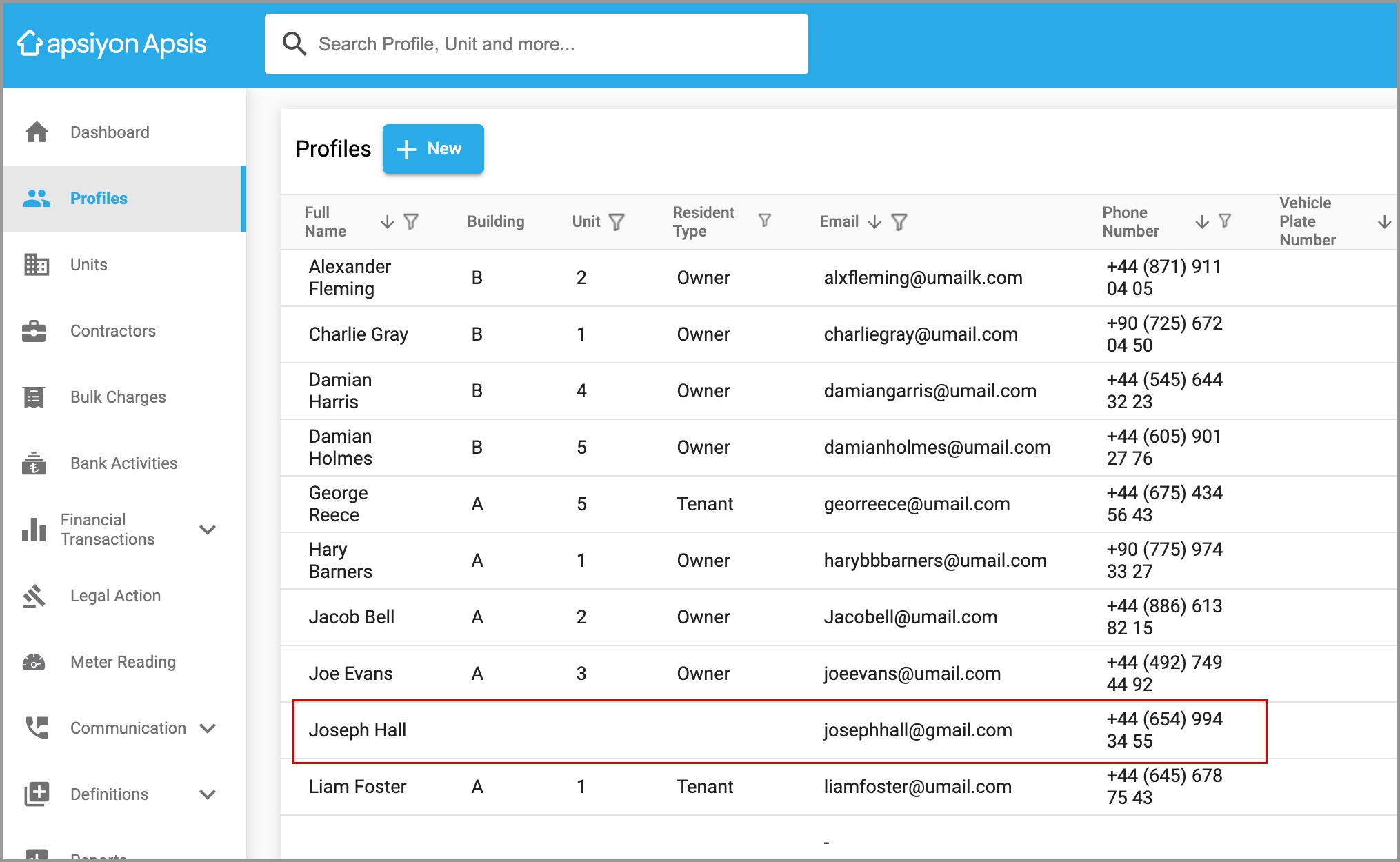Sort by Vehicle Plate Number arrow
Screen dimensions: 1400x862
click(1383, 221)
